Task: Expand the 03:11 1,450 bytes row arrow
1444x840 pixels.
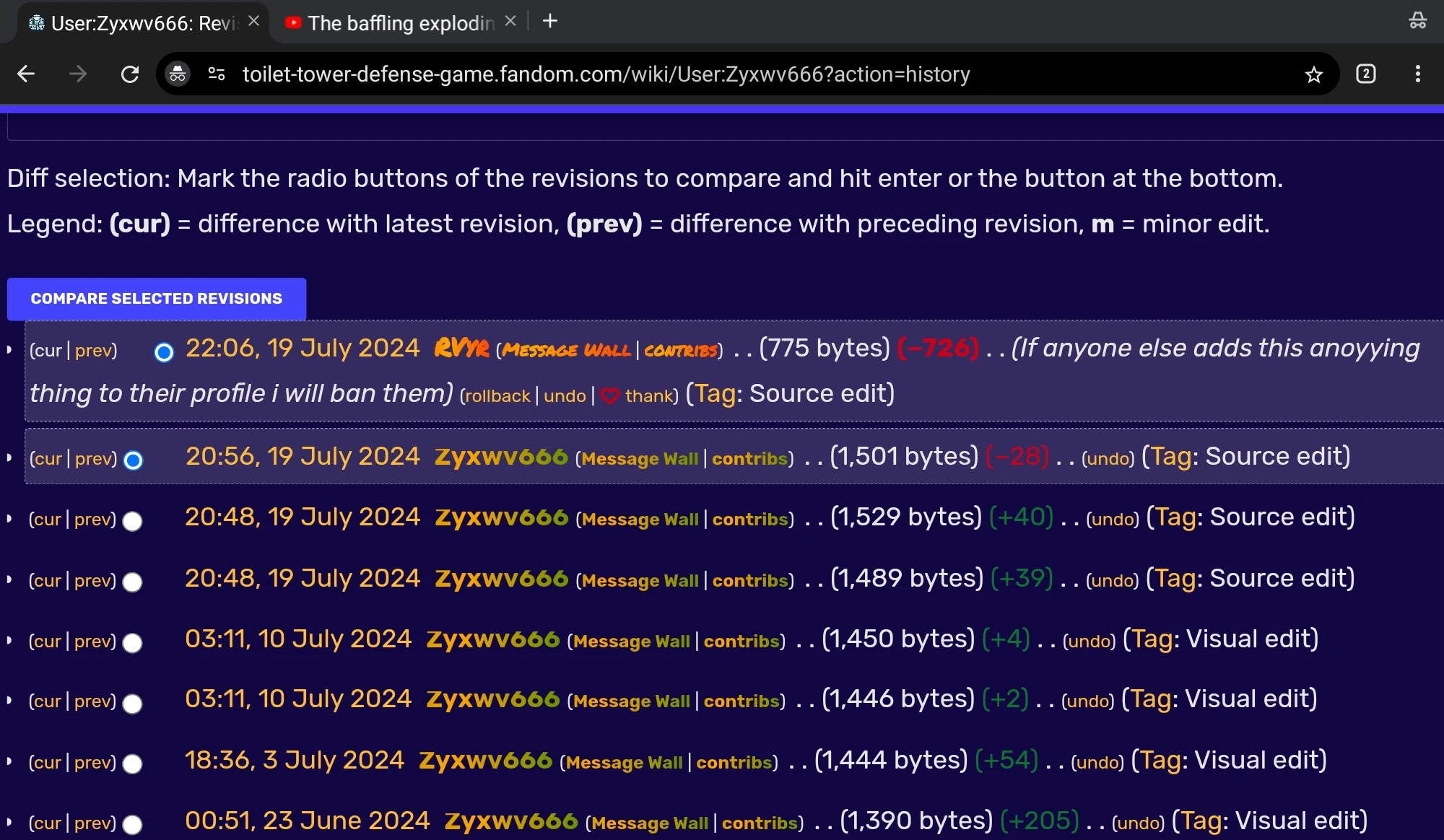Action: [x=9, y=641]
